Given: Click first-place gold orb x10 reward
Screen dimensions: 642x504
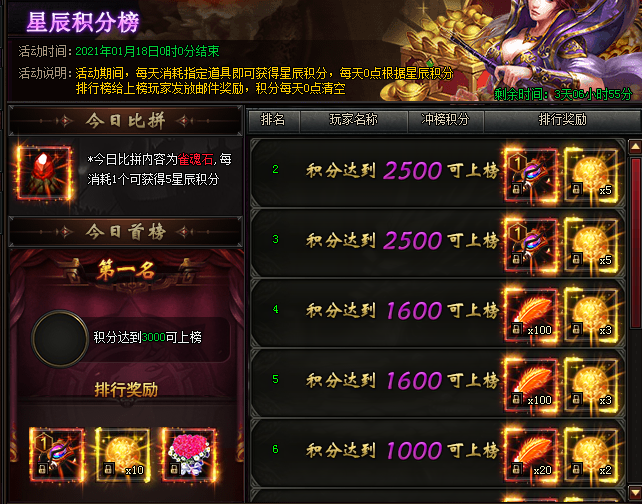Looking at the screenshot, I should (x=122, y=454).
